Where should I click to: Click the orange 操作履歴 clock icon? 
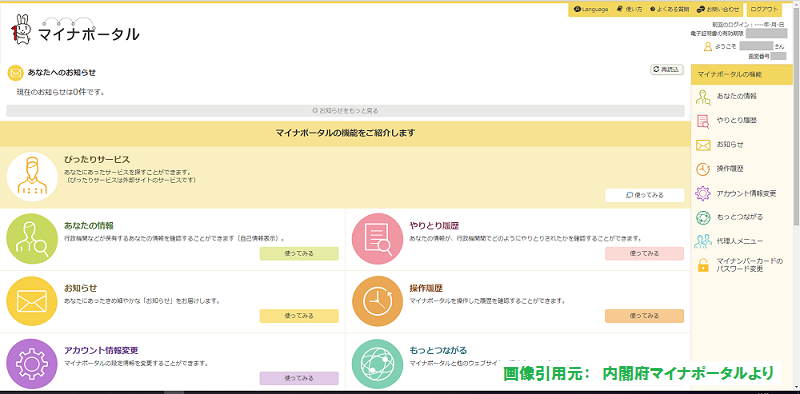378,301
